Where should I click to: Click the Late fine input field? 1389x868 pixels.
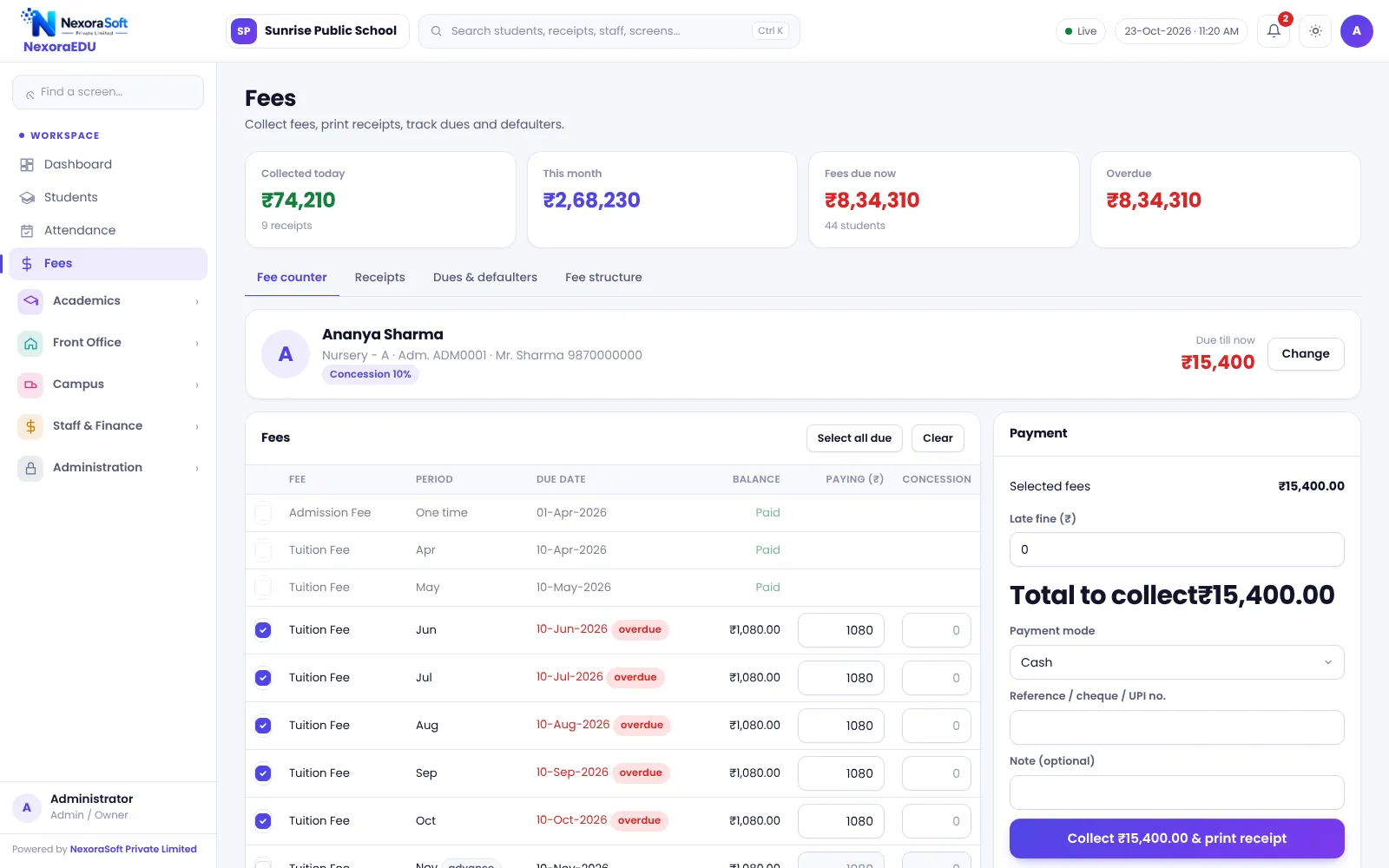(x=1176, y=549)
